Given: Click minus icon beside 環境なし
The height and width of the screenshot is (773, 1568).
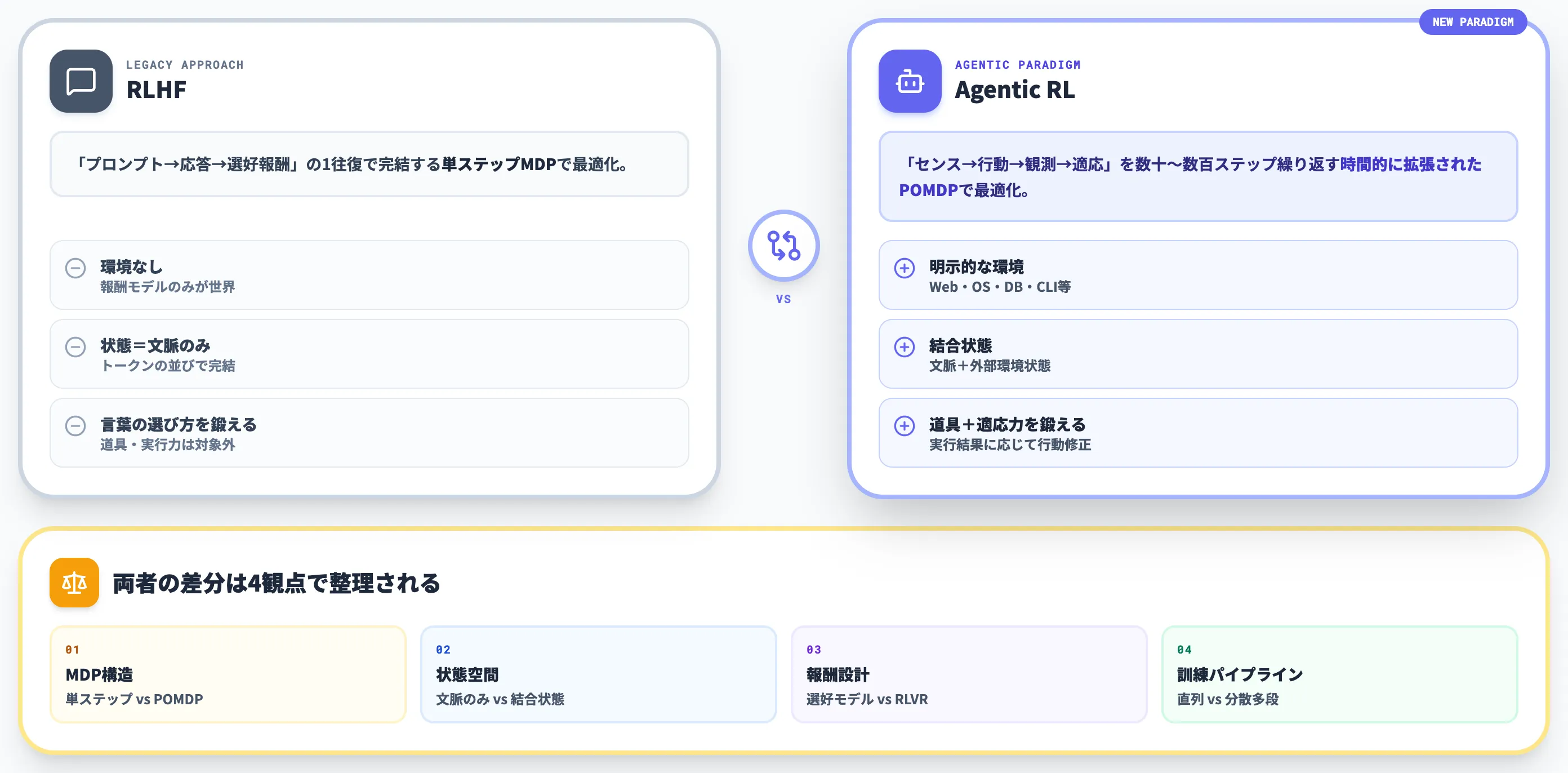Looking at the screenshot, I should (75, 268).
